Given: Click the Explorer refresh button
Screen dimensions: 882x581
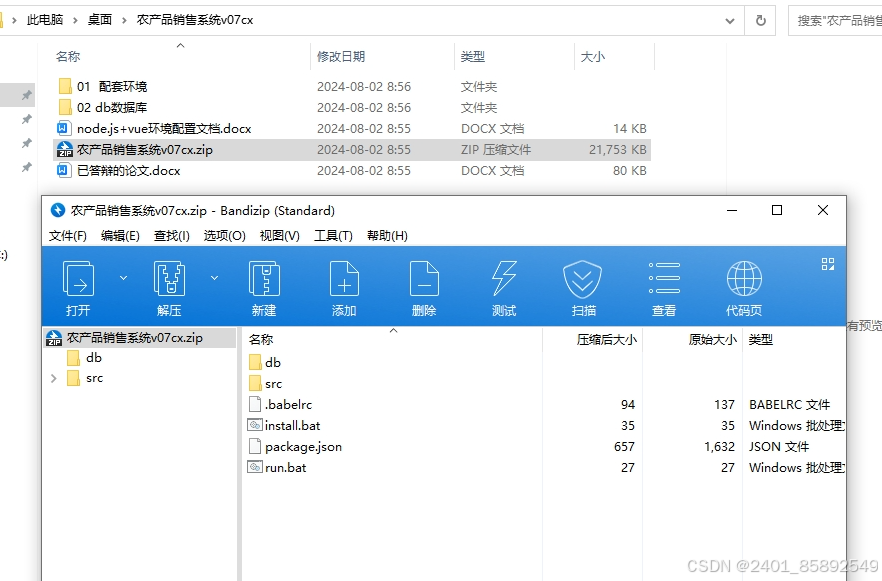Looking at the screenshot, I should (760, 21).
